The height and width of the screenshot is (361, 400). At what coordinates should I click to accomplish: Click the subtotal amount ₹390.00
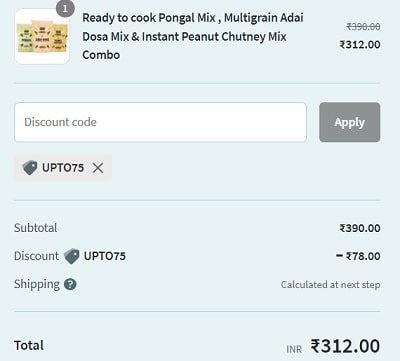pyautogui.click(x=360, y=228)
